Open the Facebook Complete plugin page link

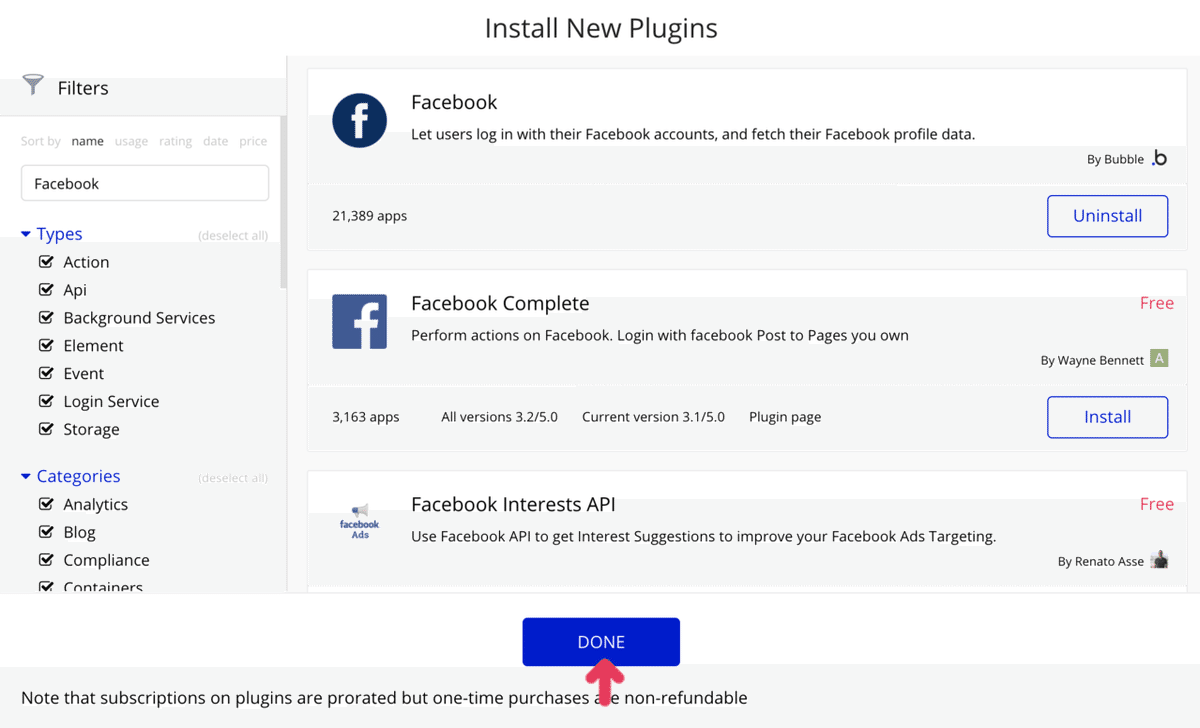tap(785, 417)
